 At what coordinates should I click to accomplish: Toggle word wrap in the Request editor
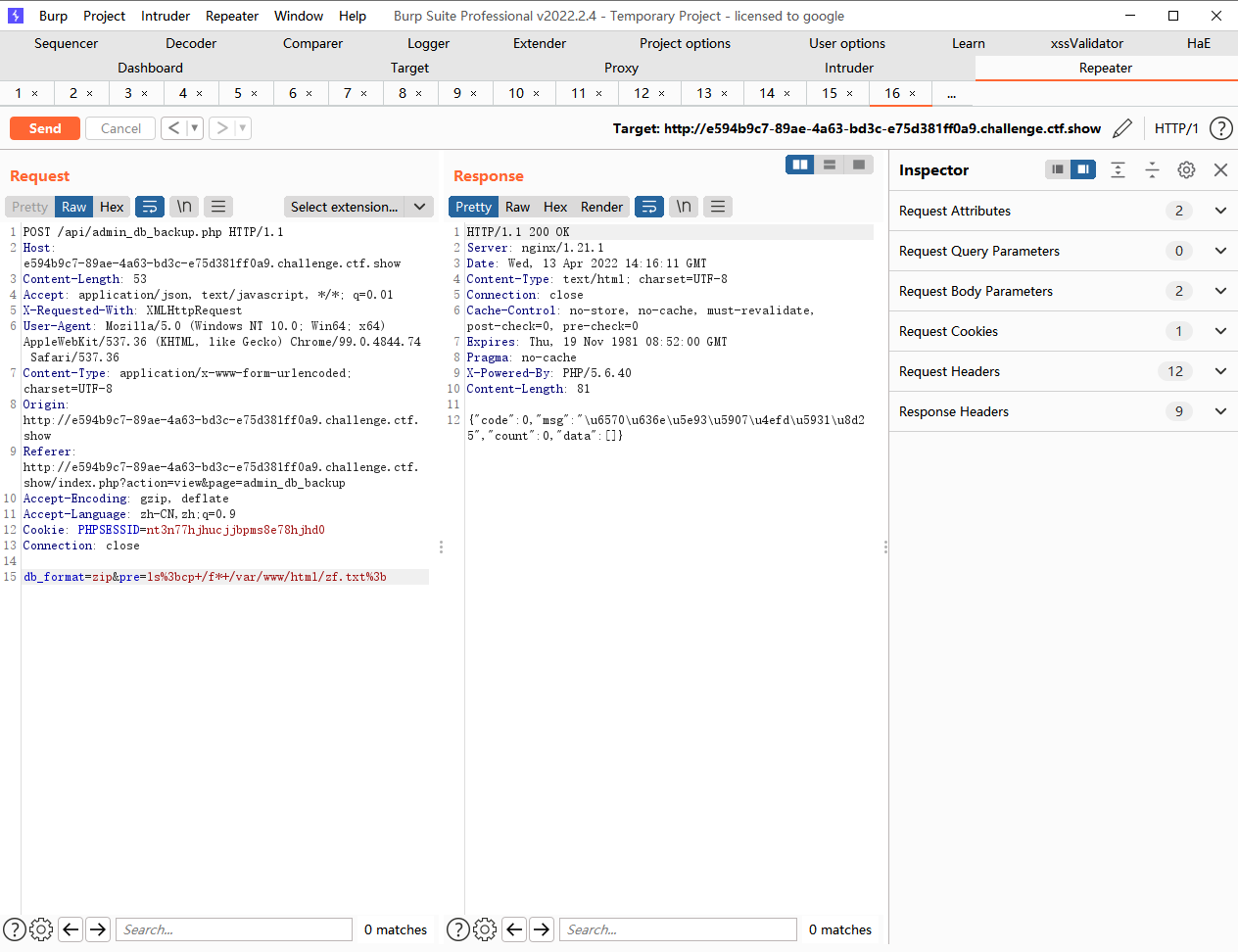[x=150, y=207]
